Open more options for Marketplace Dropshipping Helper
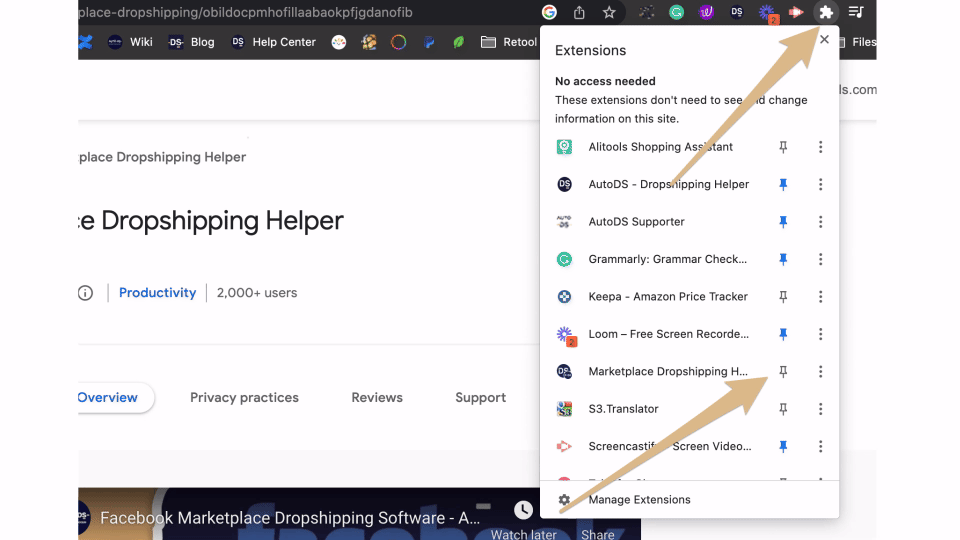The image size is (960, 540). 820,371
